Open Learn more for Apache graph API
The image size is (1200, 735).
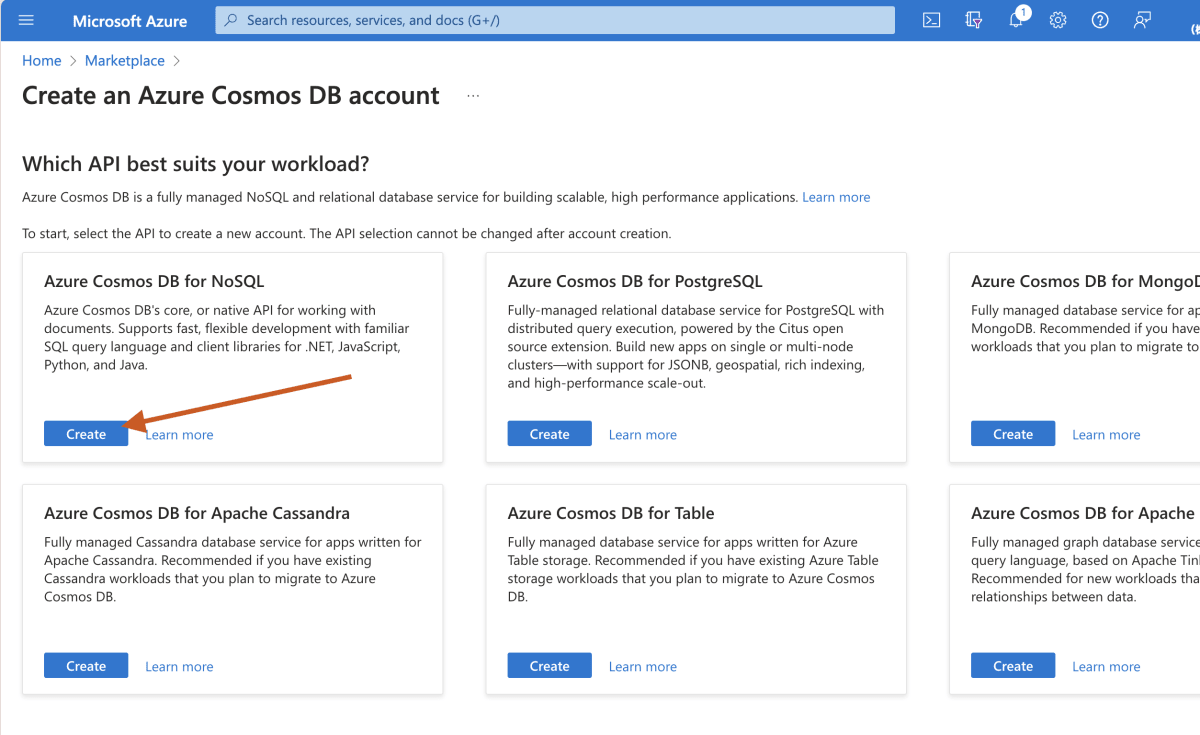coord(1106,667)
